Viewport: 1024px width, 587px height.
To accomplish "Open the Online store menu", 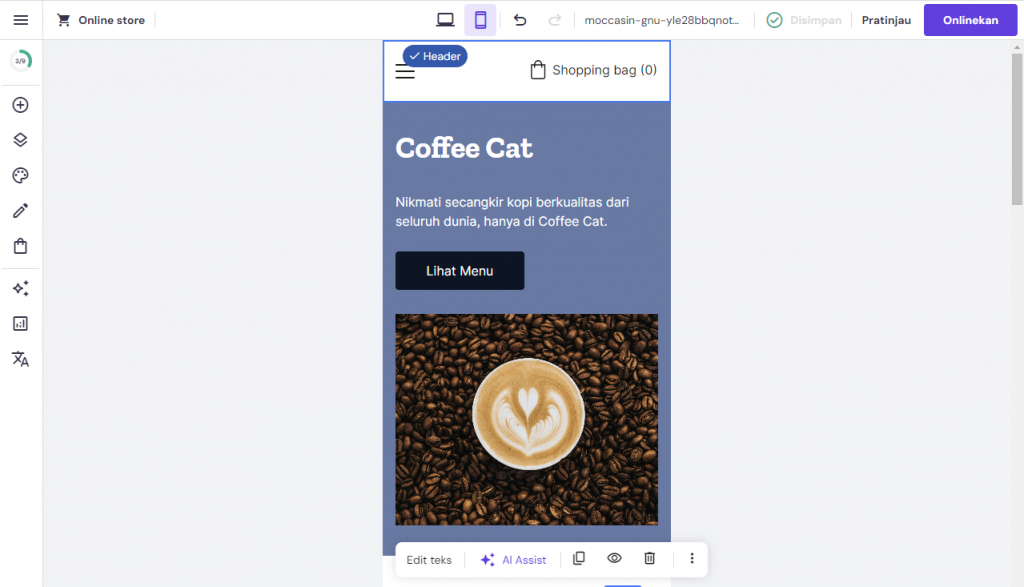I will point(100,19).
